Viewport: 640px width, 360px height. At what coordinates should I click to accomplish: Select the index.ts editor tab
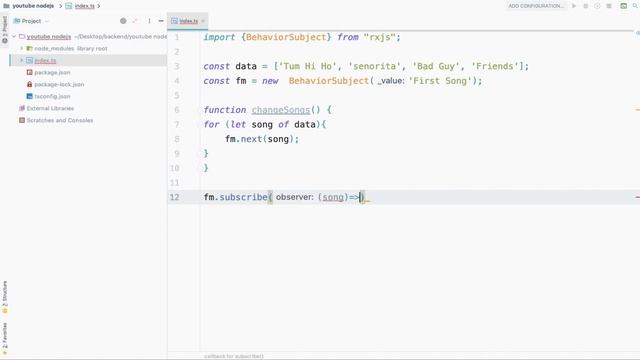(x=188, y=21)
